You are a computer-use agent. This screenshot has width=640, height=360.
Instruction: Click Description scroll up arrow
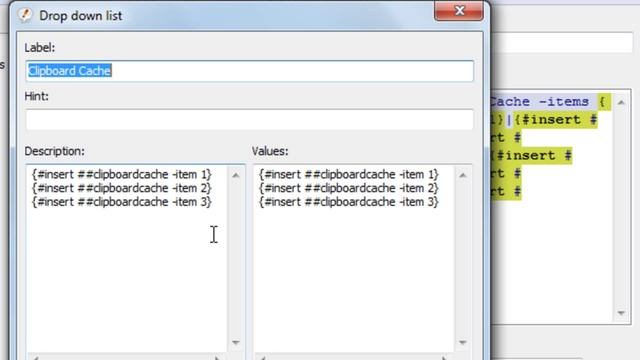pos(236,176)
